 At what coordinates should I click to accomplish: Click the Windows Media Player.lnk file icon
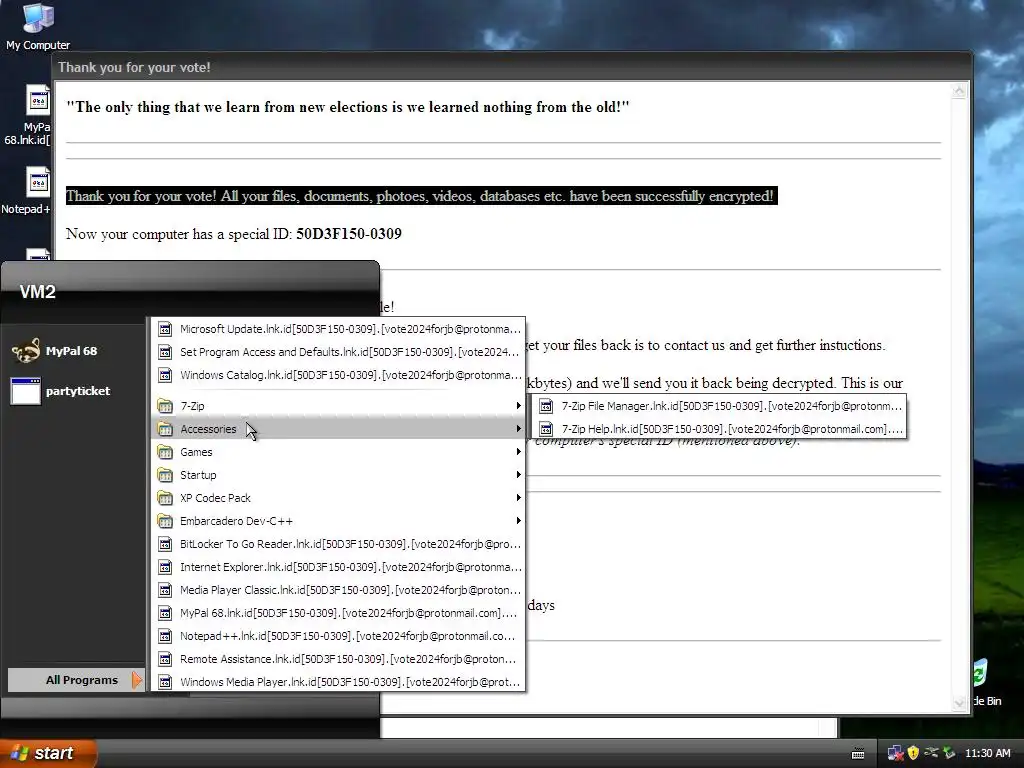(x=165, y=682)
